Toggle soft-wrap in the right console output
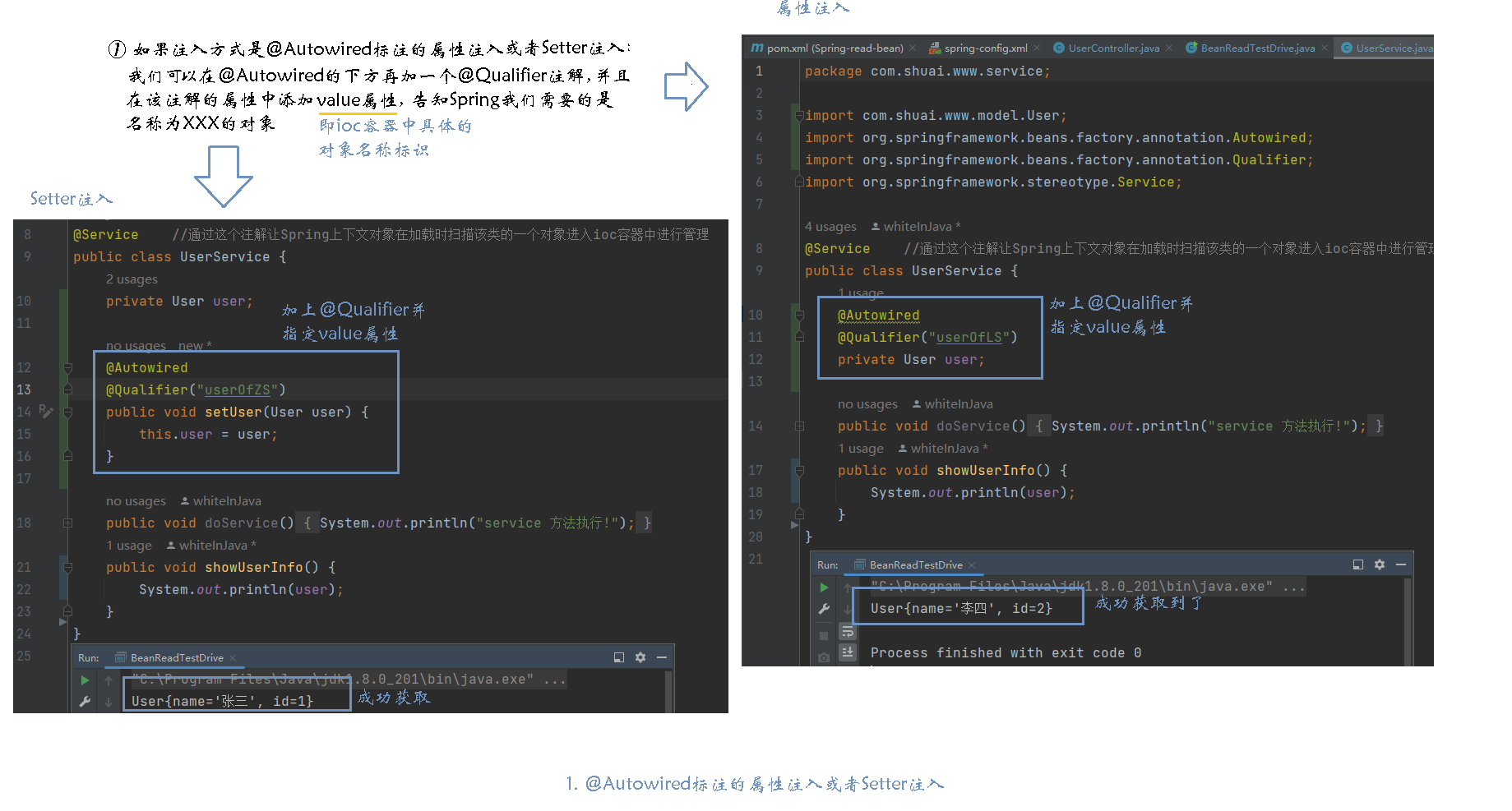The image size is (1512, 811). coord(848,632)
